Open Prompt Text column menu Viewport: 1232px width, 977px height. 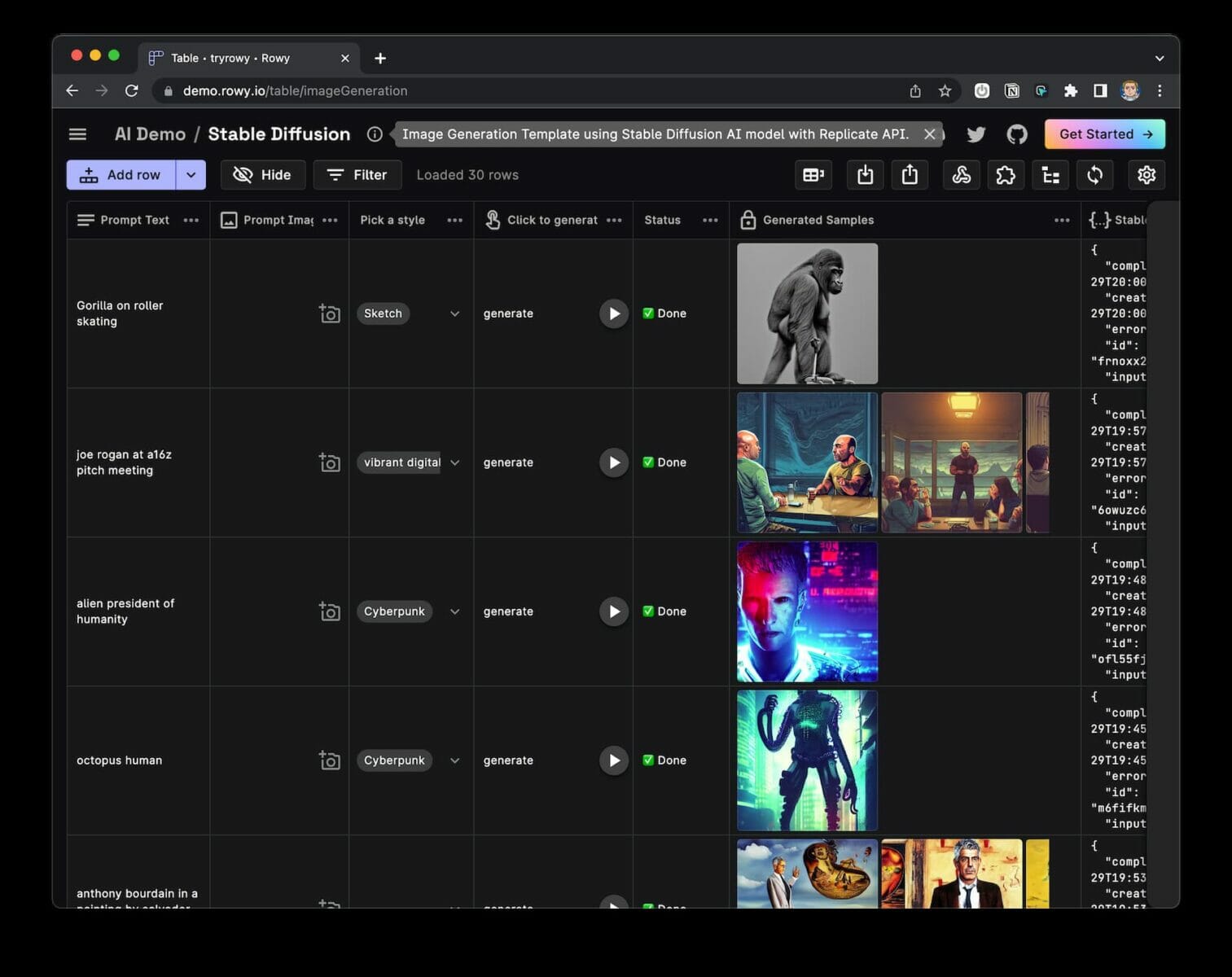(x=191, y=221)
